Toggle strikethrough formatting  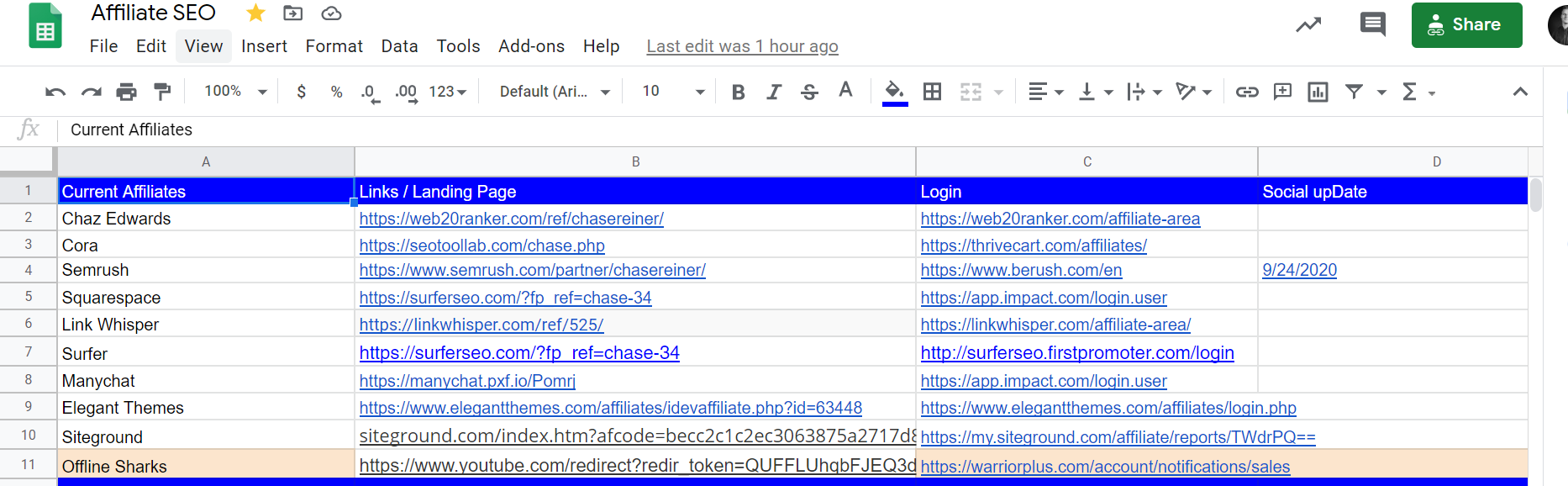pos(809,92)
